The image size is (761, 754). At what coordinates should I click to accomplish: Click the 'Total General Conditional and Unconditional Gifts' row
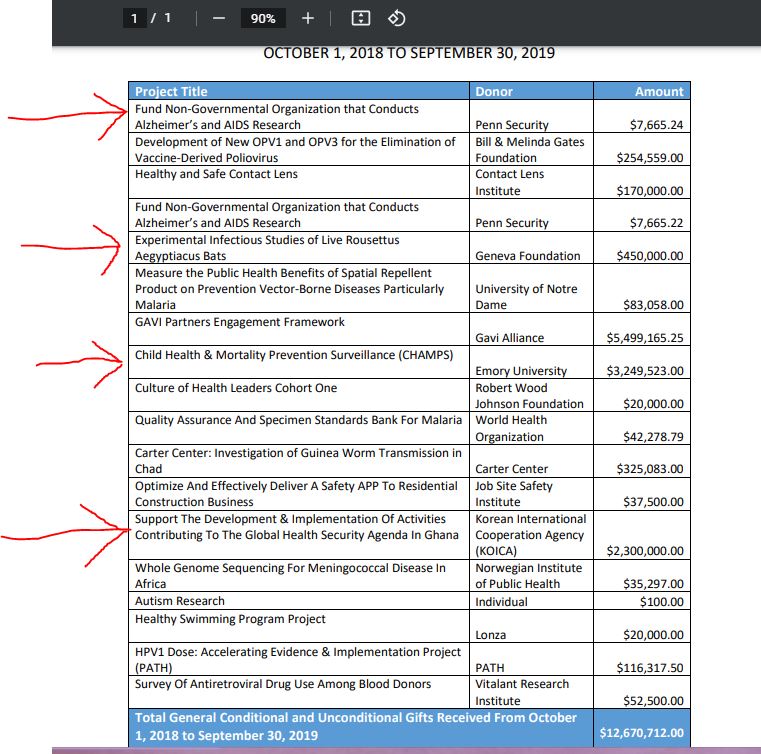(409, 728)
